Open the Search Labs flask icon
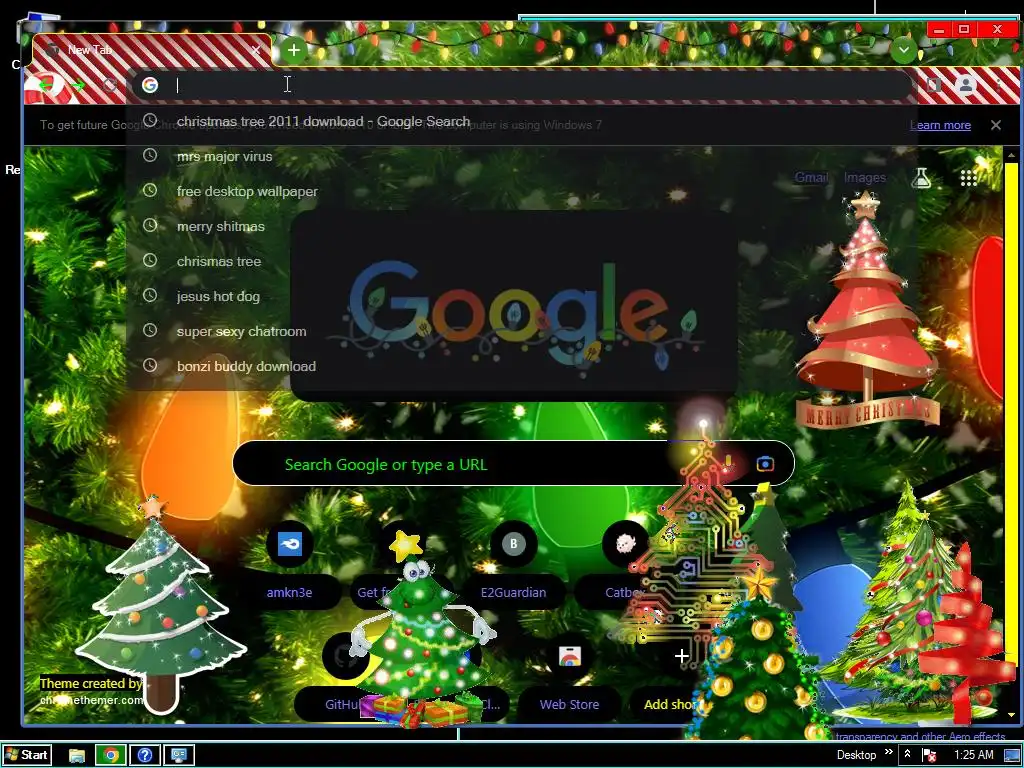Screen dimensions: 1024x768 click(921, 177)
